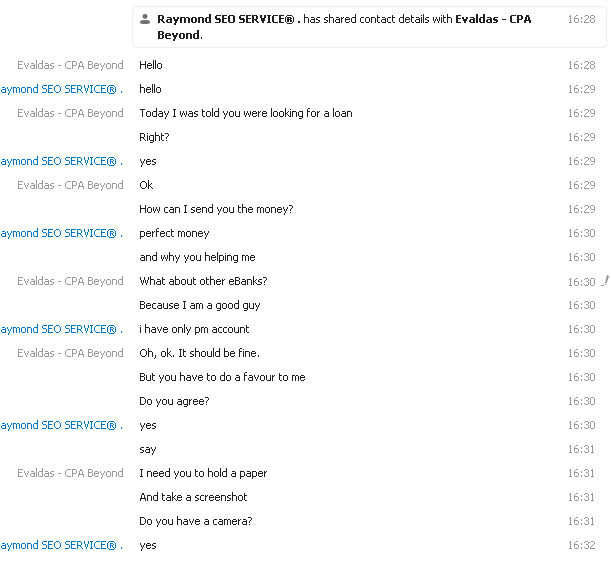Open Raymond SEO SERVICE name in contact notice
611x561 pixels.
[x=229, y=19]
